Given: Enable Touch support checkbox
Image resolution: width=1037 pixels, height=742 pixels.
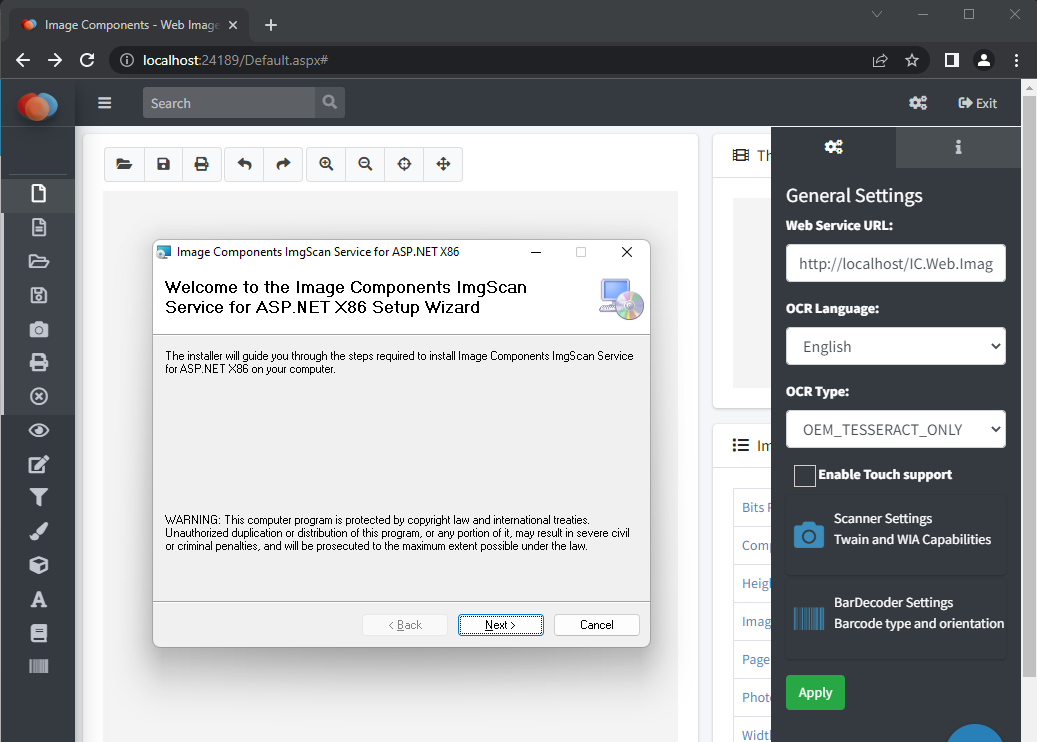Looking at the screenshot, I should pos(804,475).
